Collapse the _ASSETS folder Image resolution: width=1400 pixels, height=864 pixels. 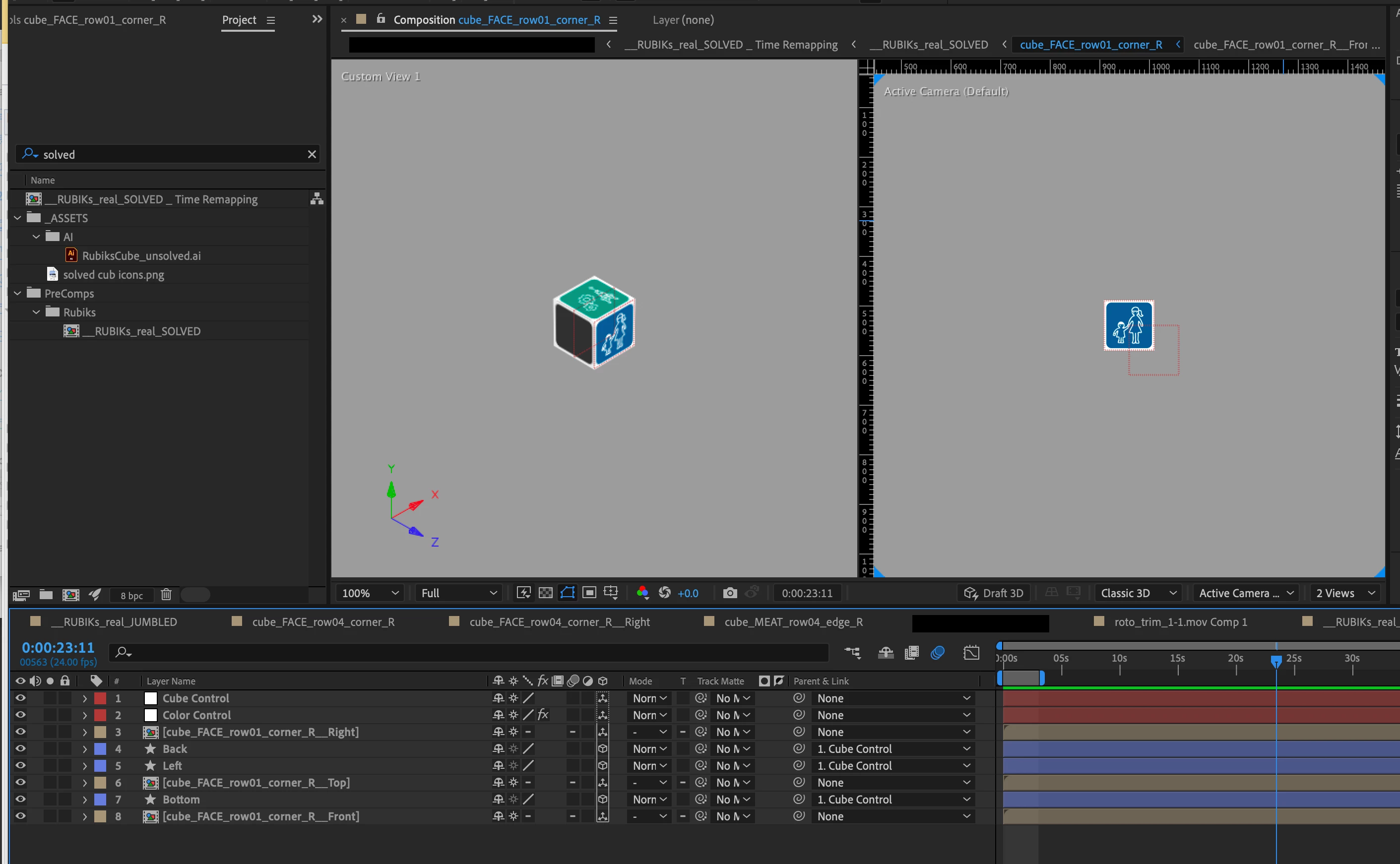[x=18, y=218]
